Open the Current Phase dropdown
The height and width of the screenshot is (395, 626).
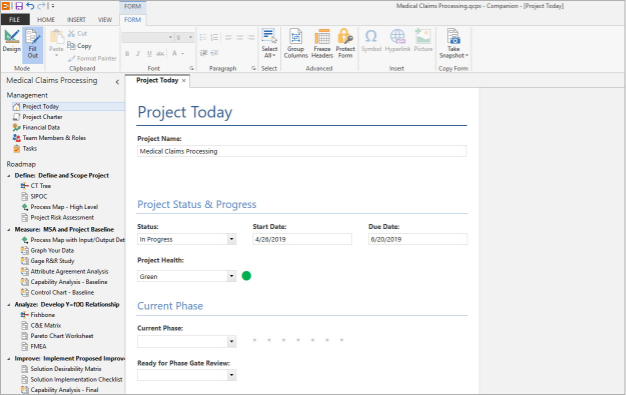(232, 341)
